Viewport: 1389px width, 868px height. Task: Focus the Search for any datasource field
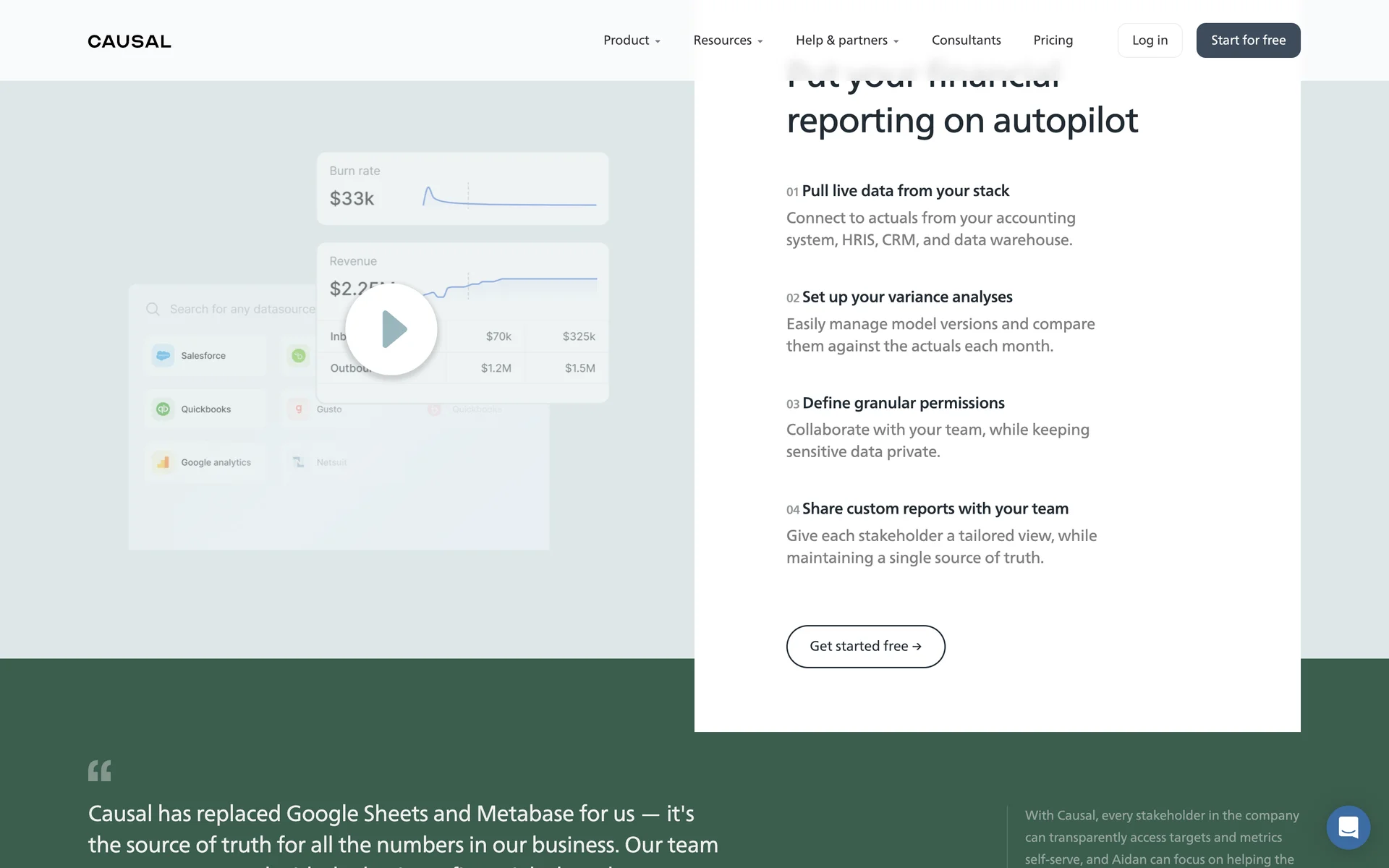[x=242, y=309]
